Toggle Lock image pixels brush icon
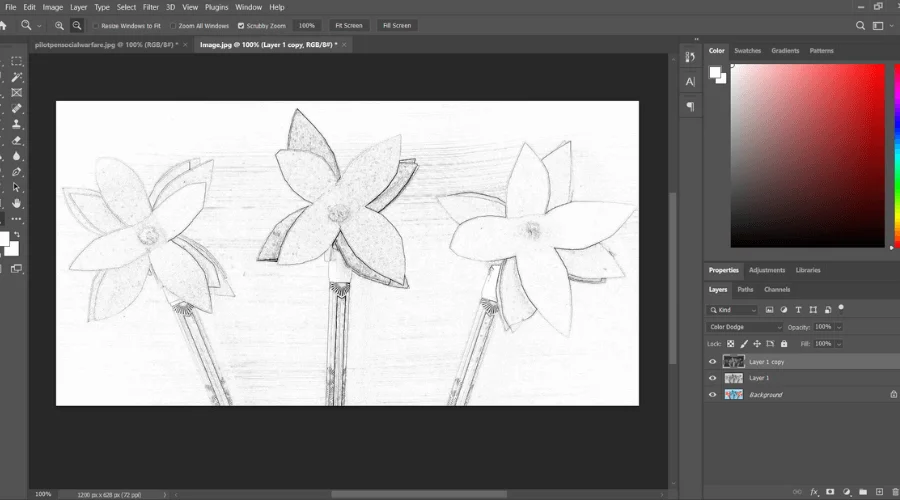This screenshot has width=900, height=500. (744, 344)
